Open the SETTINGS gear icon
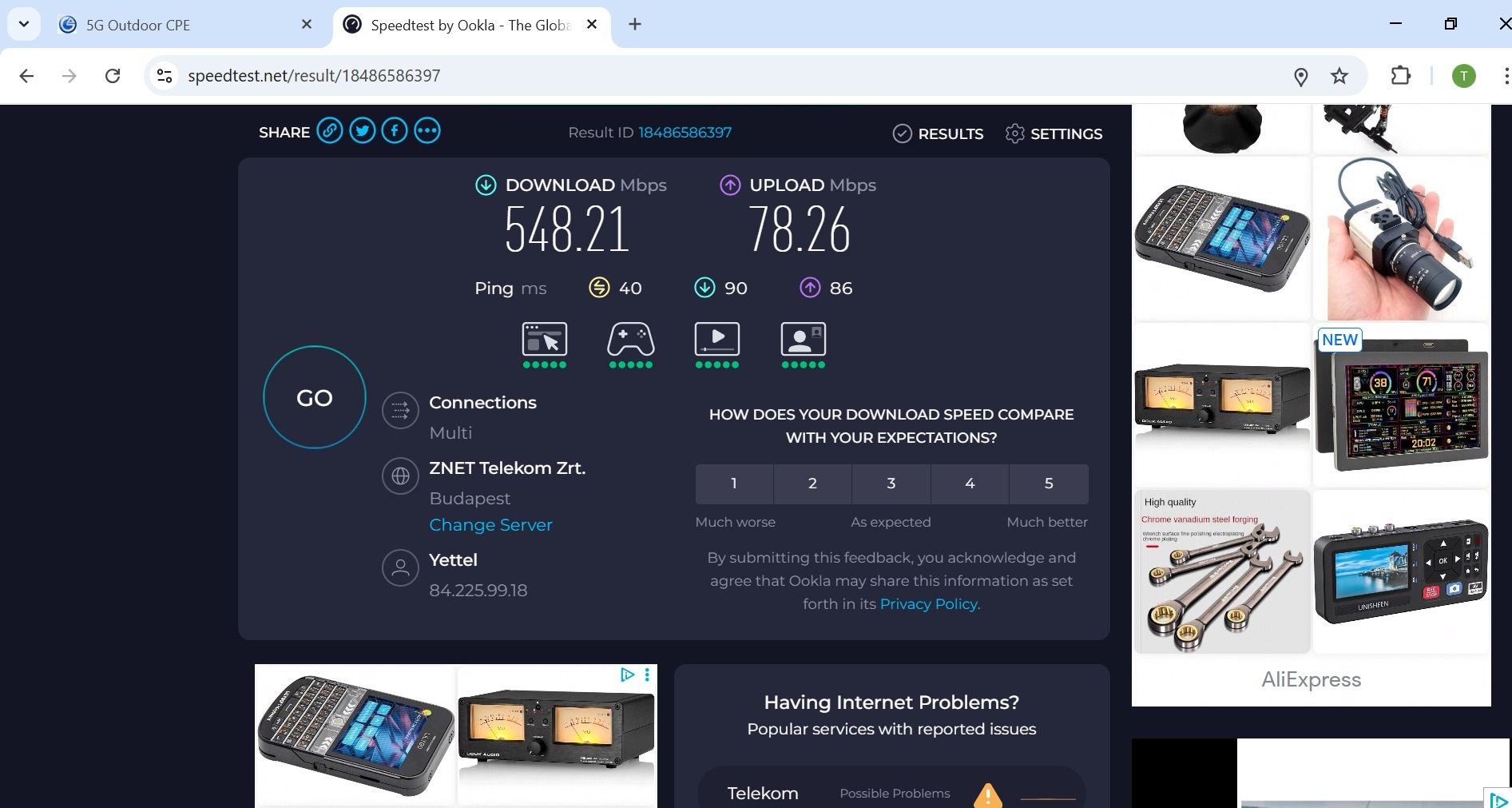The width and height of the screenshot is (1512, 808). pyautogui.click(x=1014, y=133)
